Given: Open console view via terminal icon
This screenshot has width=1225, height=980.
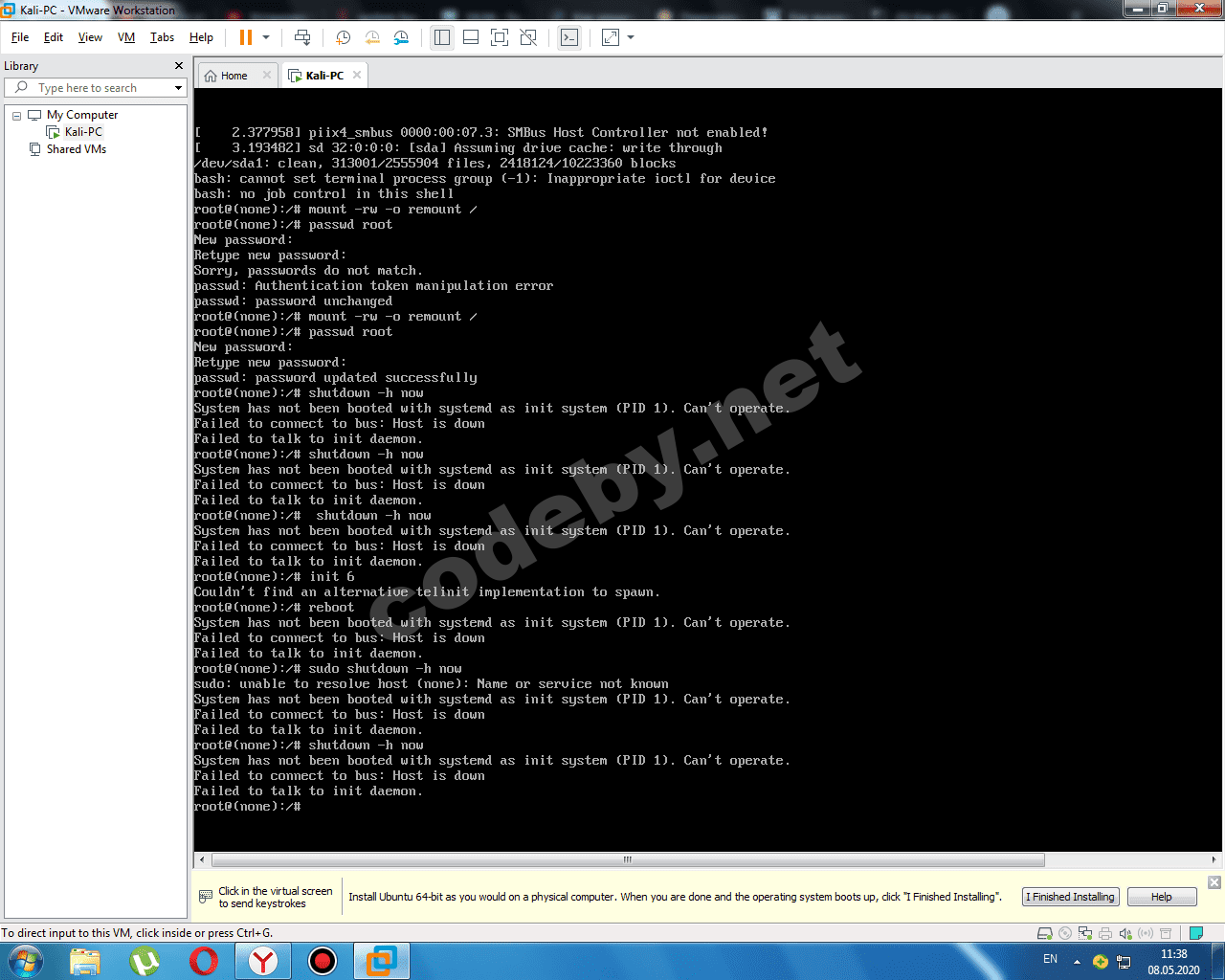Looking at the screenshot, I should coord(569,37).
